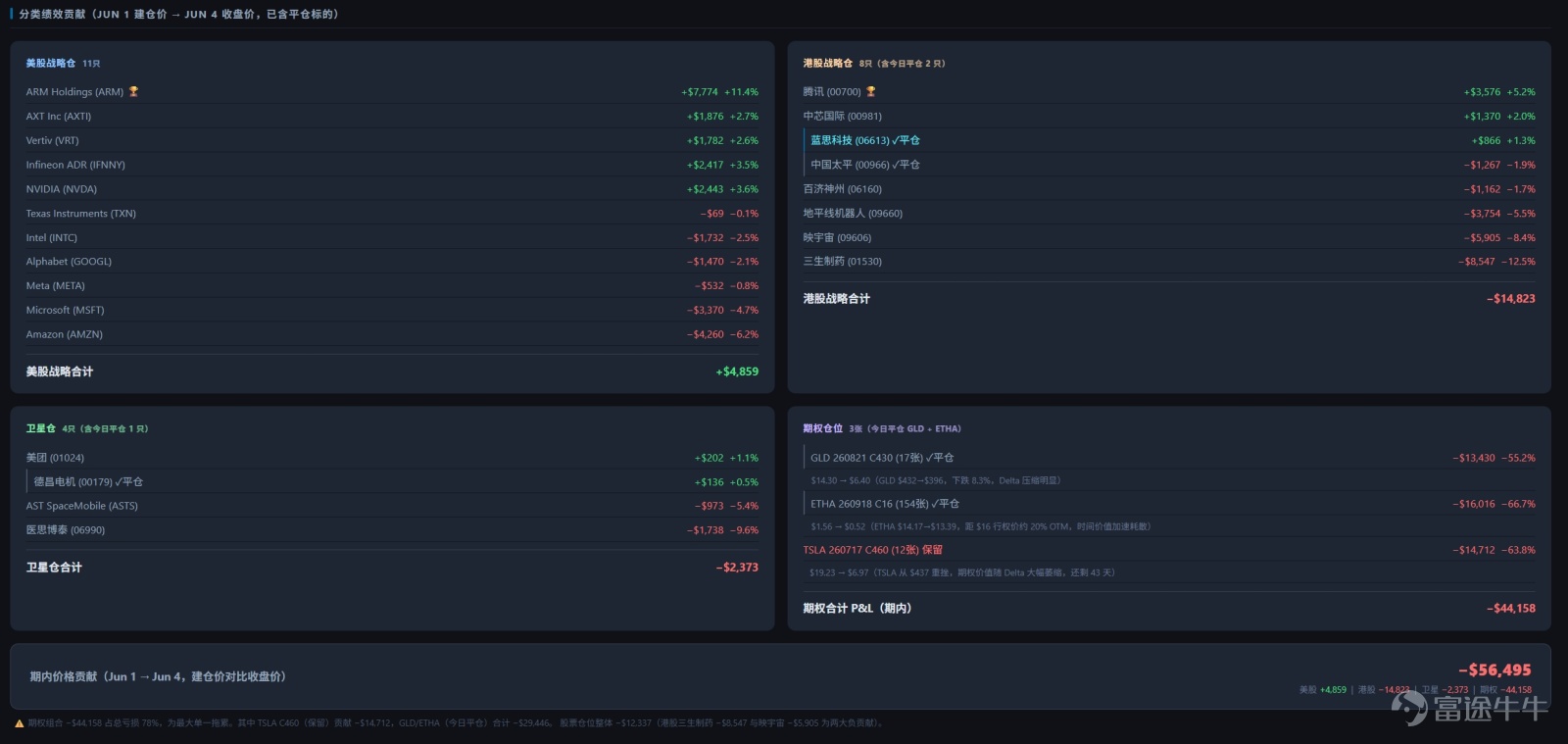1568x744 pixels.
Task: Click the 卫星仓 section title
Action: click(41, 428)
